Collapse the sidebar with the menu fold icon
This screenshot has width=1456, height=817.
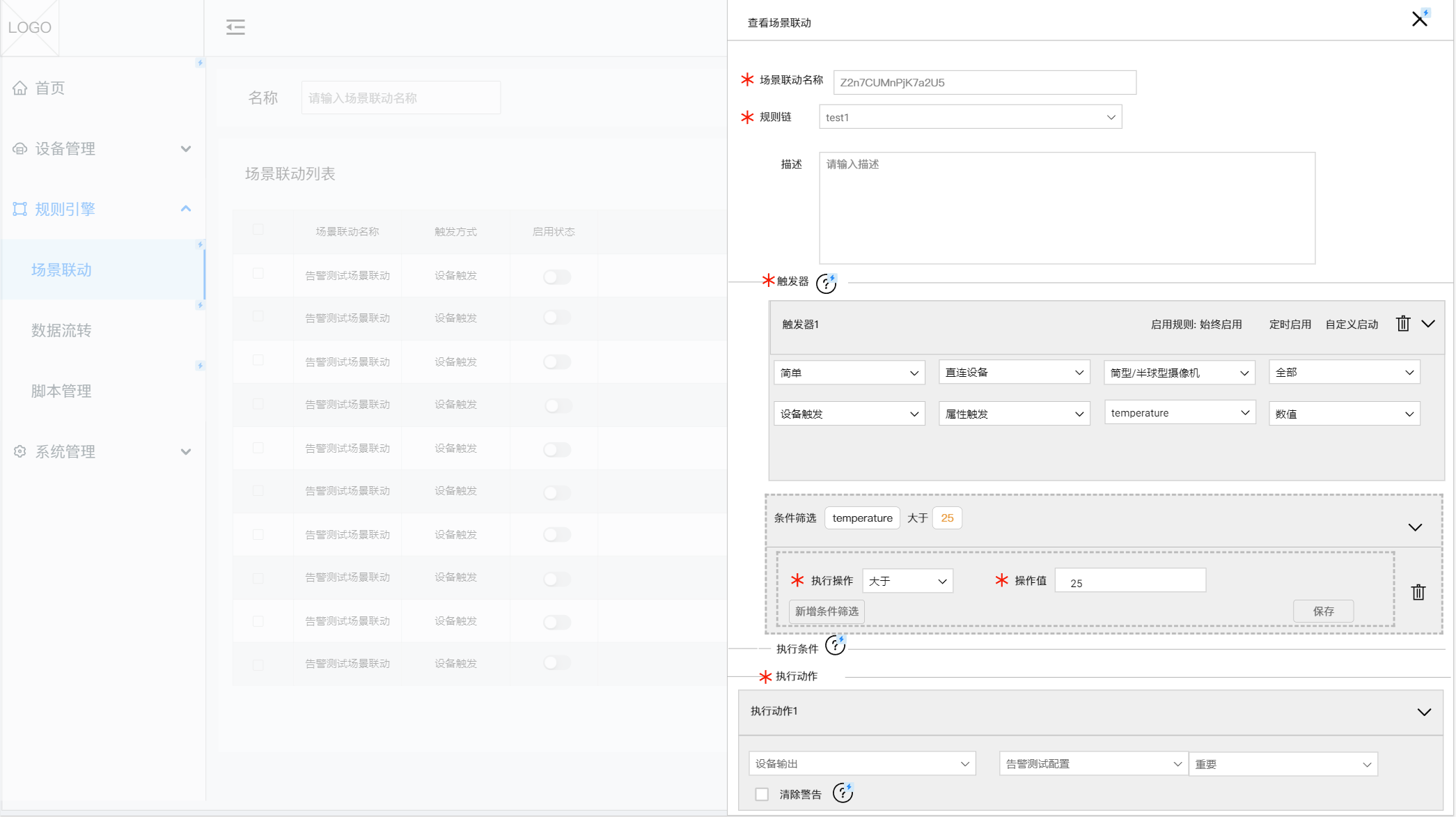click(235, 27)
